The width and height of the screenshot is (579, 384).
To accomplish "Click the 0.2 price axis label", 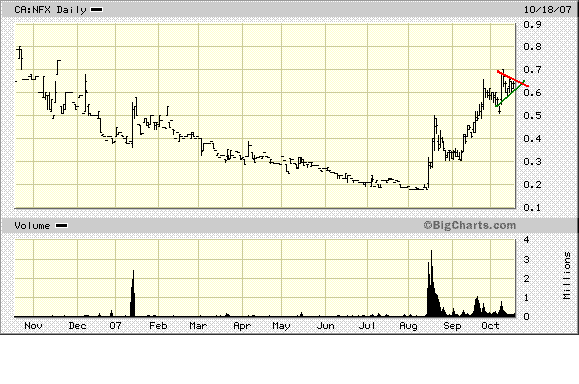I will coord(532,184).
